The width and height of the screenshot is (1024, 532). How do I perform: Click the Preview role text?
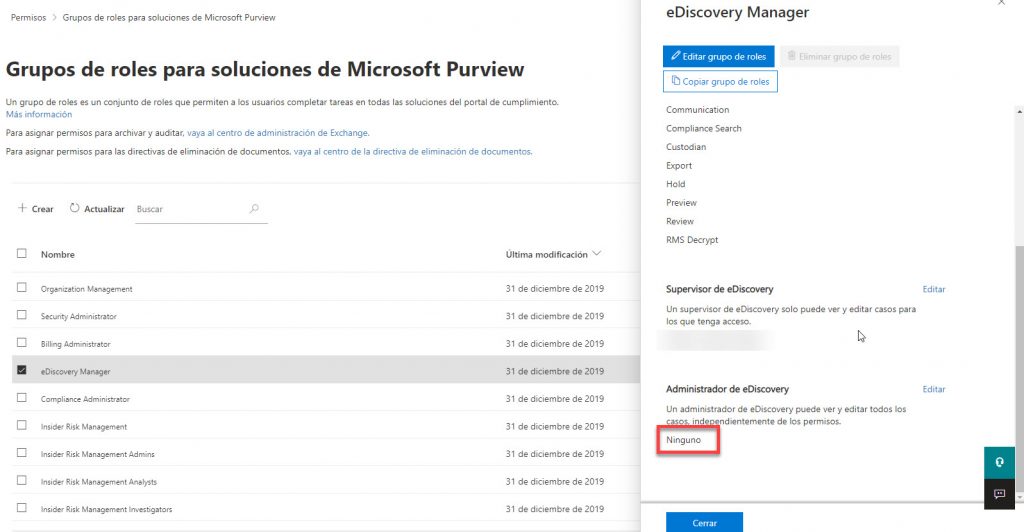coord(681,203)
